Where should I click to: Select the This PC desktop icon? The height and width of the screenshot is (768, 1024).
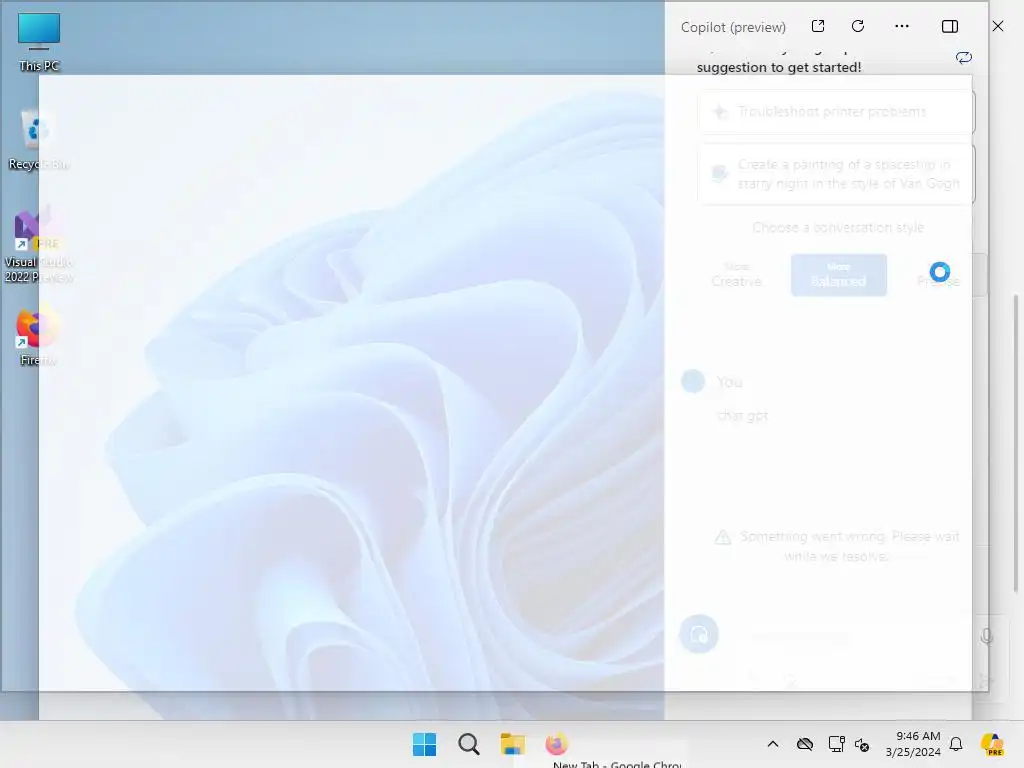(x=39, y=42)
